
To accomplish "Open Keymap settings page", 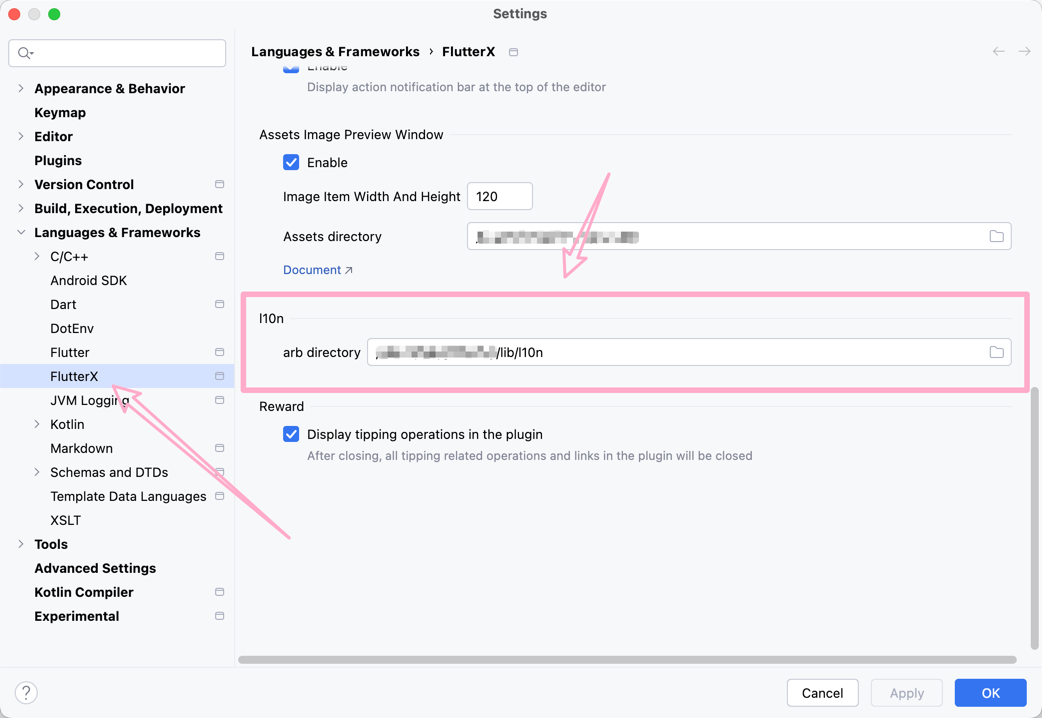I will click(x=60, y=112).
